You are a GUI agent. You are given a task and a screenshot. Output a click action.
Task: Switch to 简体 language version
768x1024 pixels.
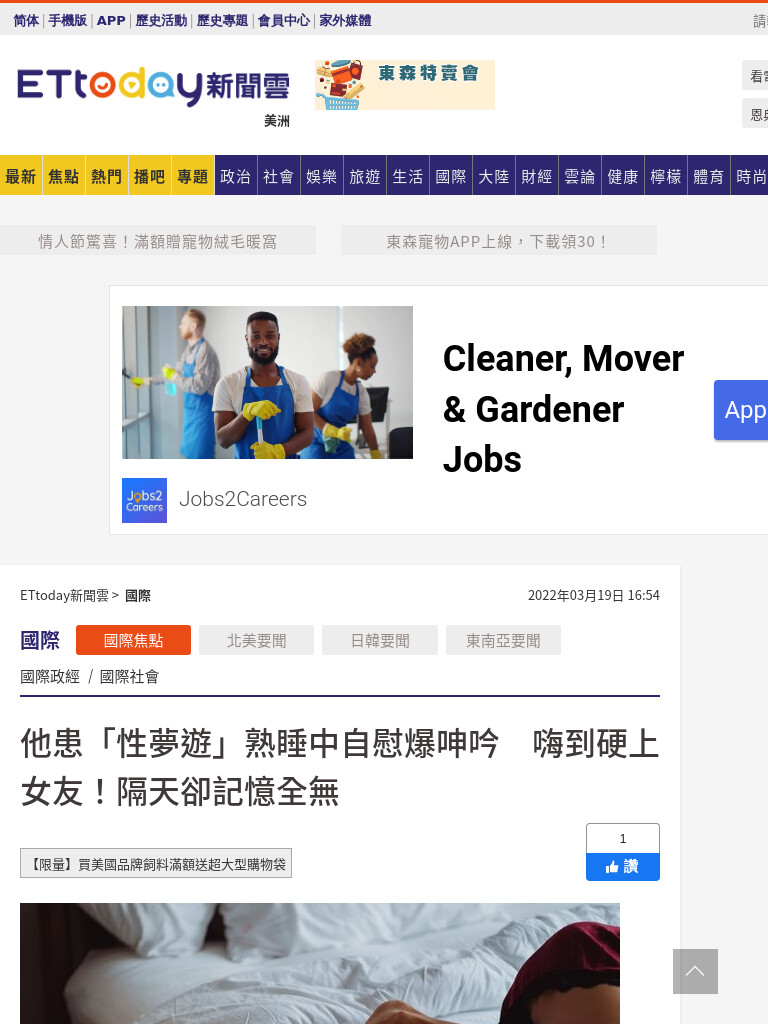tap(26, 20)
